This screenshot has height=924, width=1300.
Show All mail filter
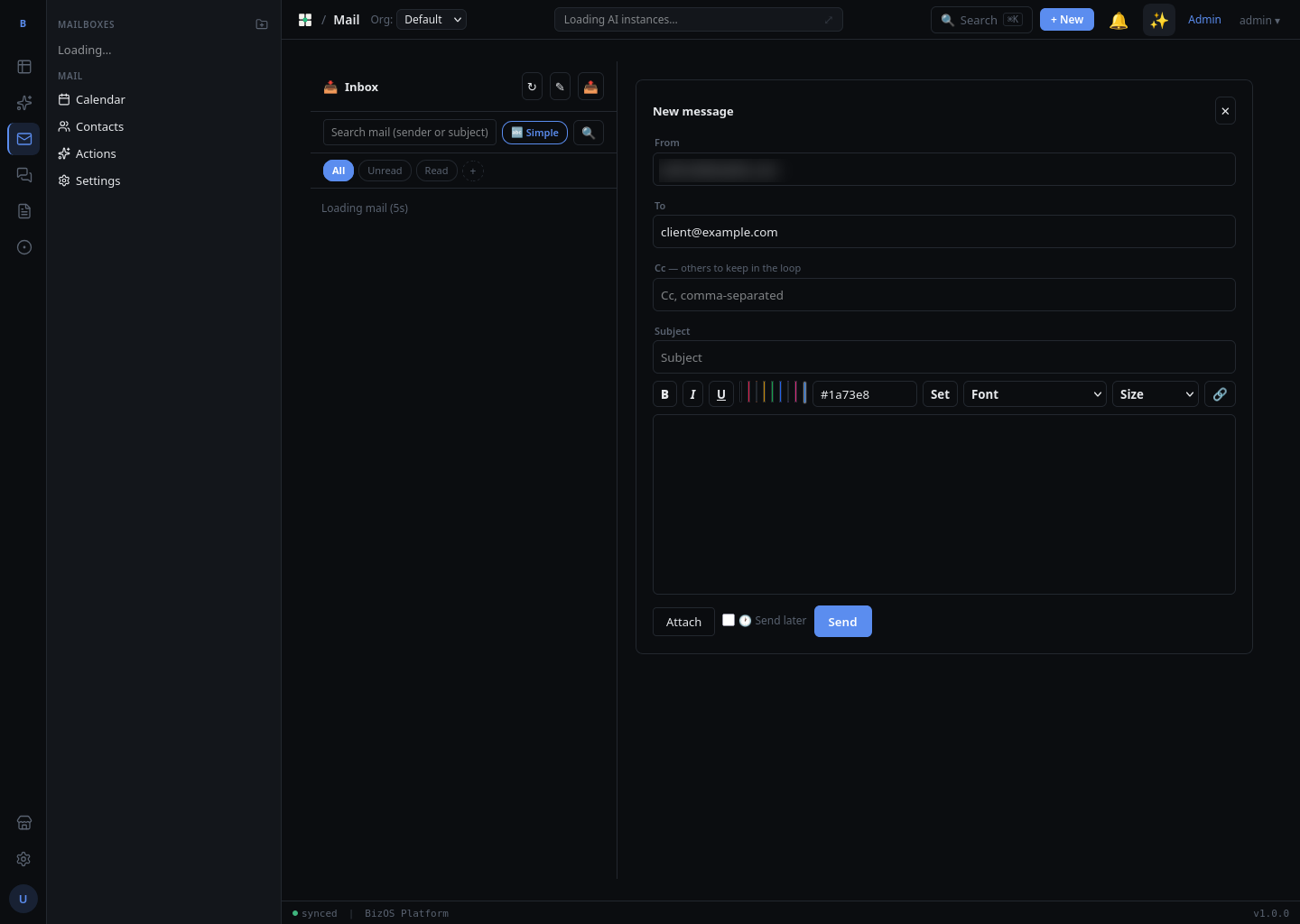point(339,171)
